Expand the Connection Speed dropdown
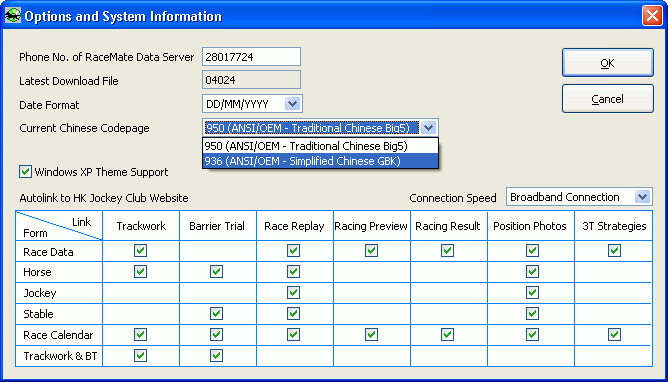Image resolution: width=668 pixels, height=382 pixels. [642, 197]
